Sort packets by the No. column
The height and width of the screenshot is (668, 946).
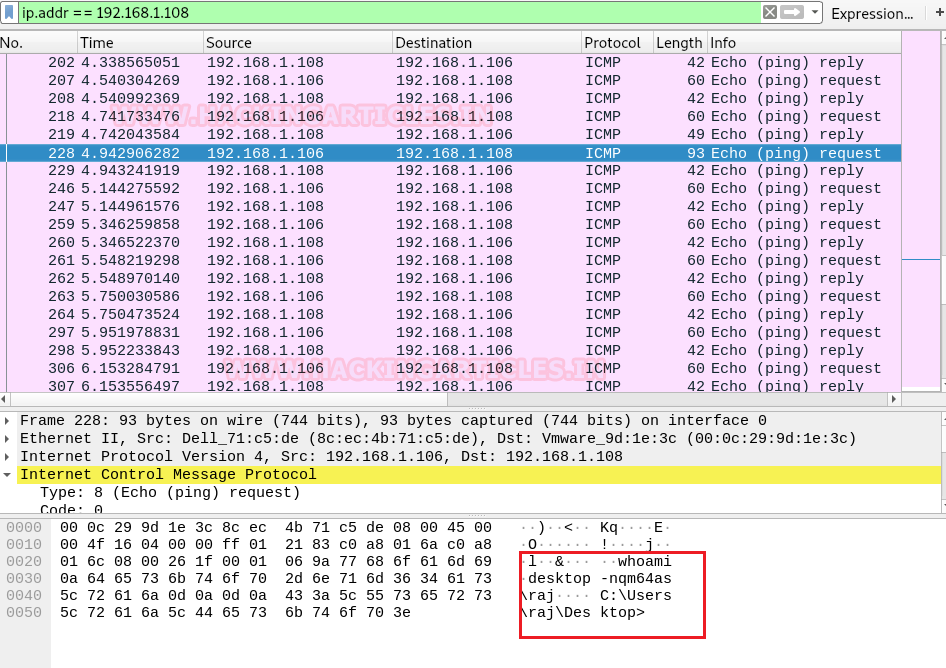pyautogui.click(x=39, y=43)
